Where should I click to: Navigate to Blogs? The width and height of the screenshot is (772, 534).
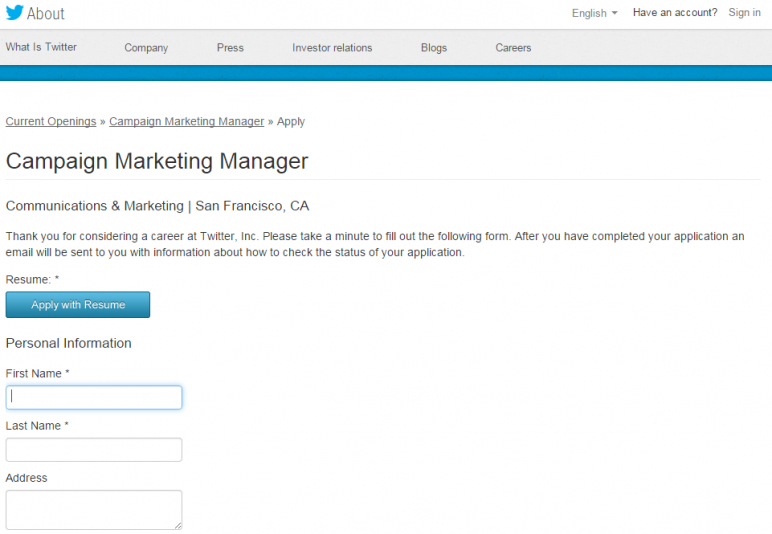(x=434, y=48)
